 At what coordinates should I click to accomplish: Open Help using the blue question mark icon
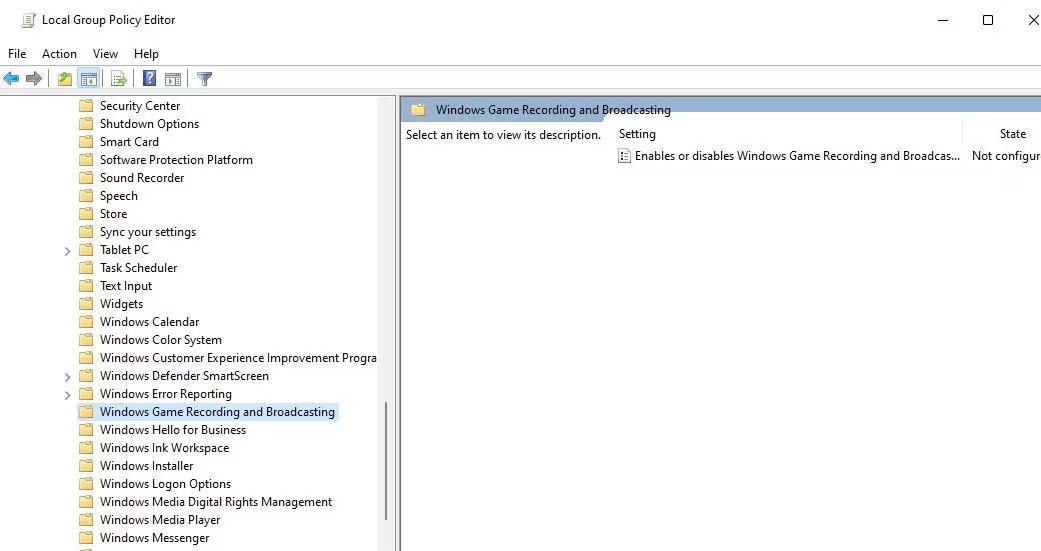[149, 79]
